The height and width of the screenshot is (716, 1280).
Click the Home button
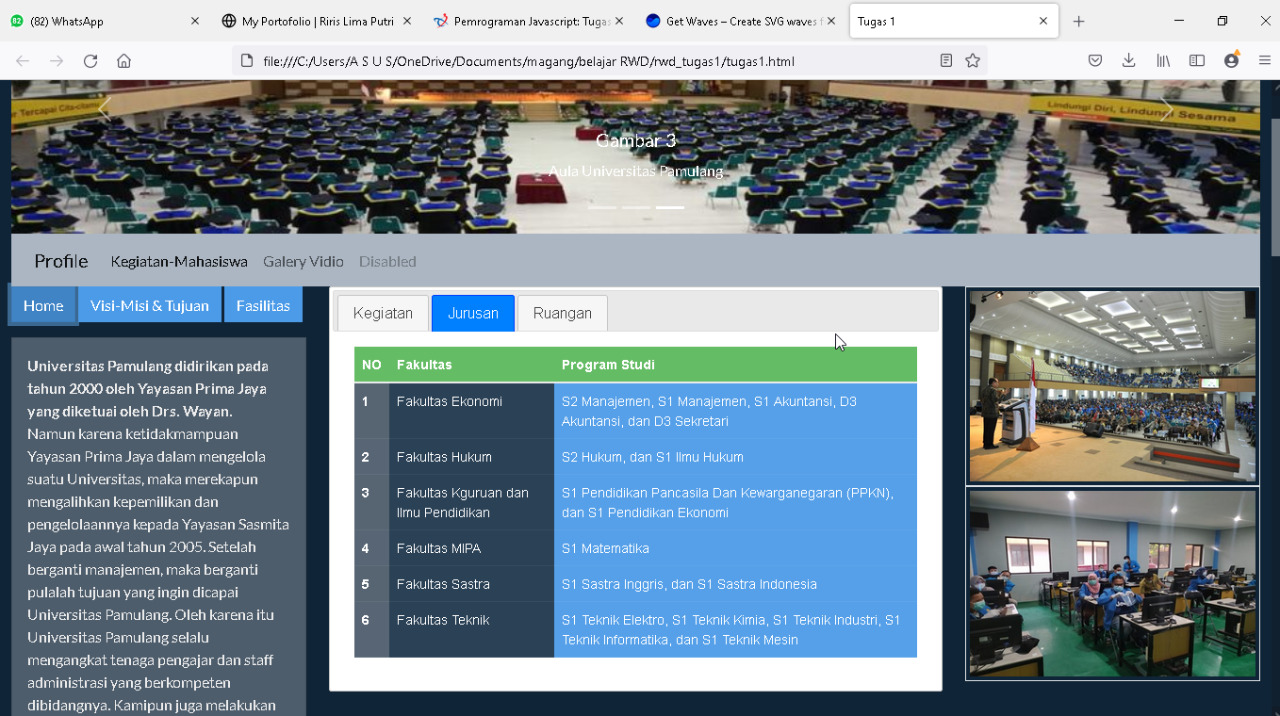coord(43,305)
